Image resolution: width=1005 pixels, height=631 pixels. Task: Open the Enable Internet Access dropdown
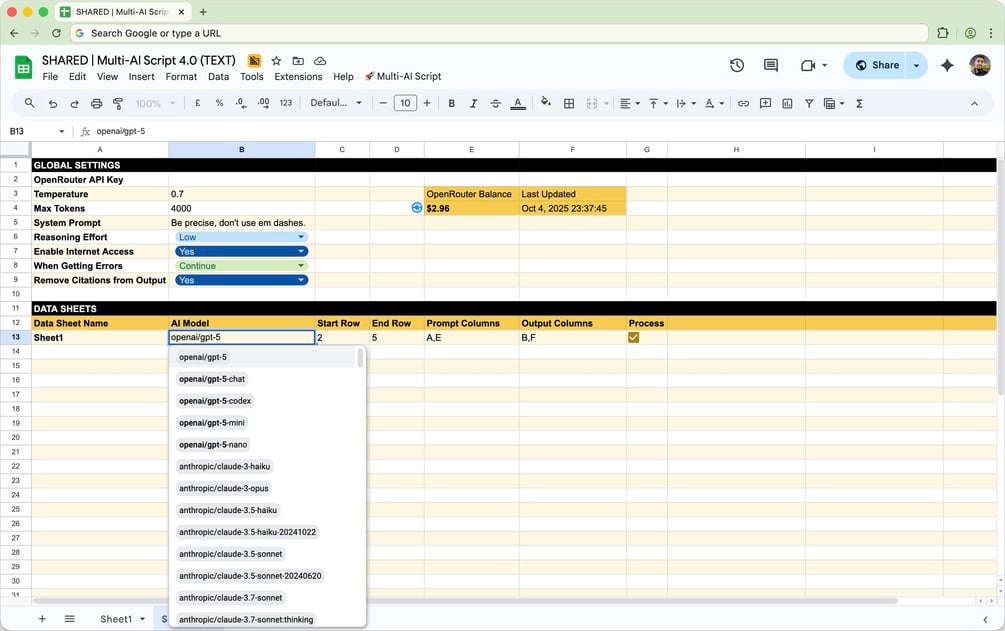click(242, 251)
